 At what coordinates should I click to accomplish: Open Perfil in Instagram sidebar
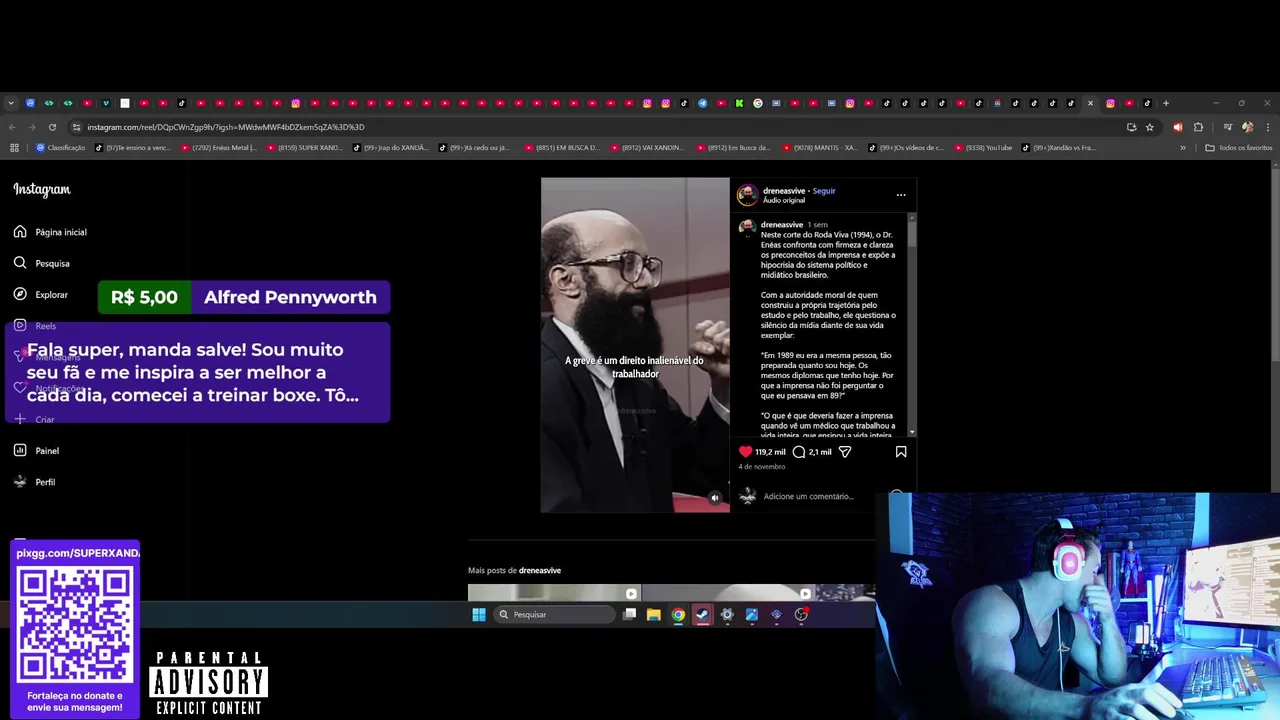click(35, 482)
